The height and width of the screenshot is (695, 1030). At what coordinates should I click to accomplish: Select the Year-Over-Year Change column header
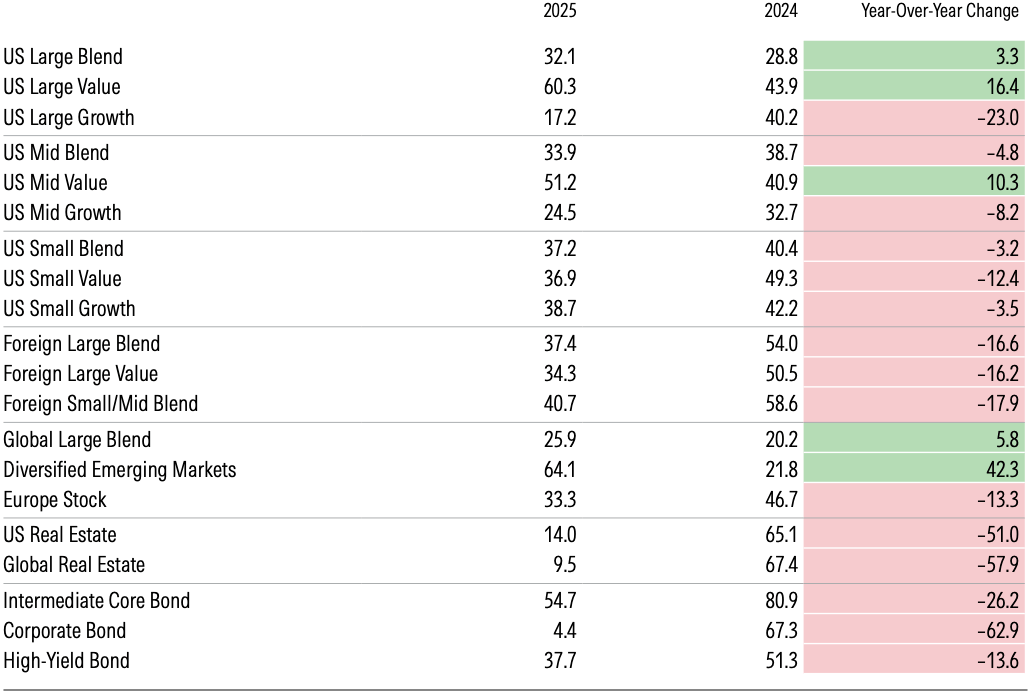(x=940, y=13)
